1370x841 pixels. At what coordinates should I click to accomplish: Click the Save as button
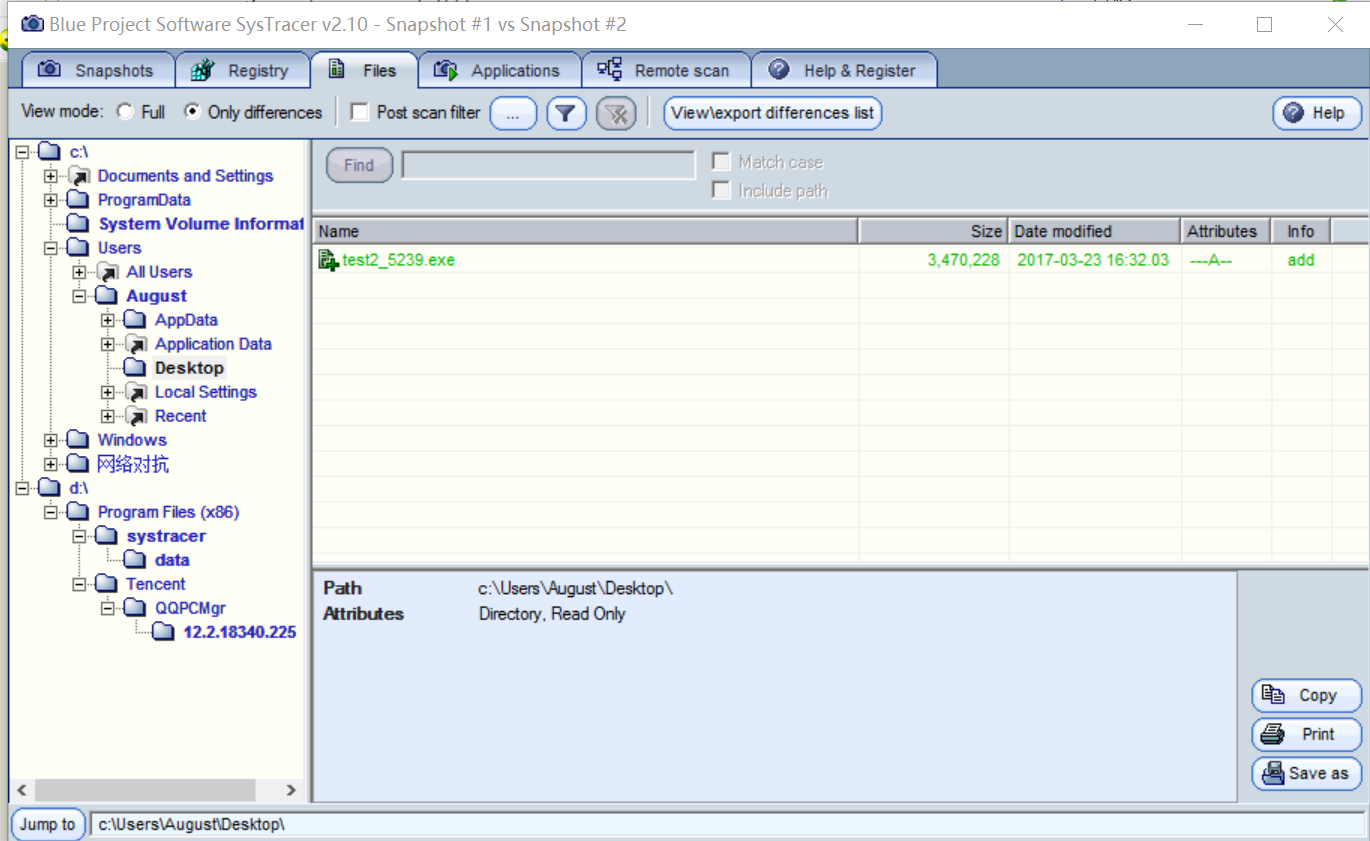click(x=1306, y=773)
